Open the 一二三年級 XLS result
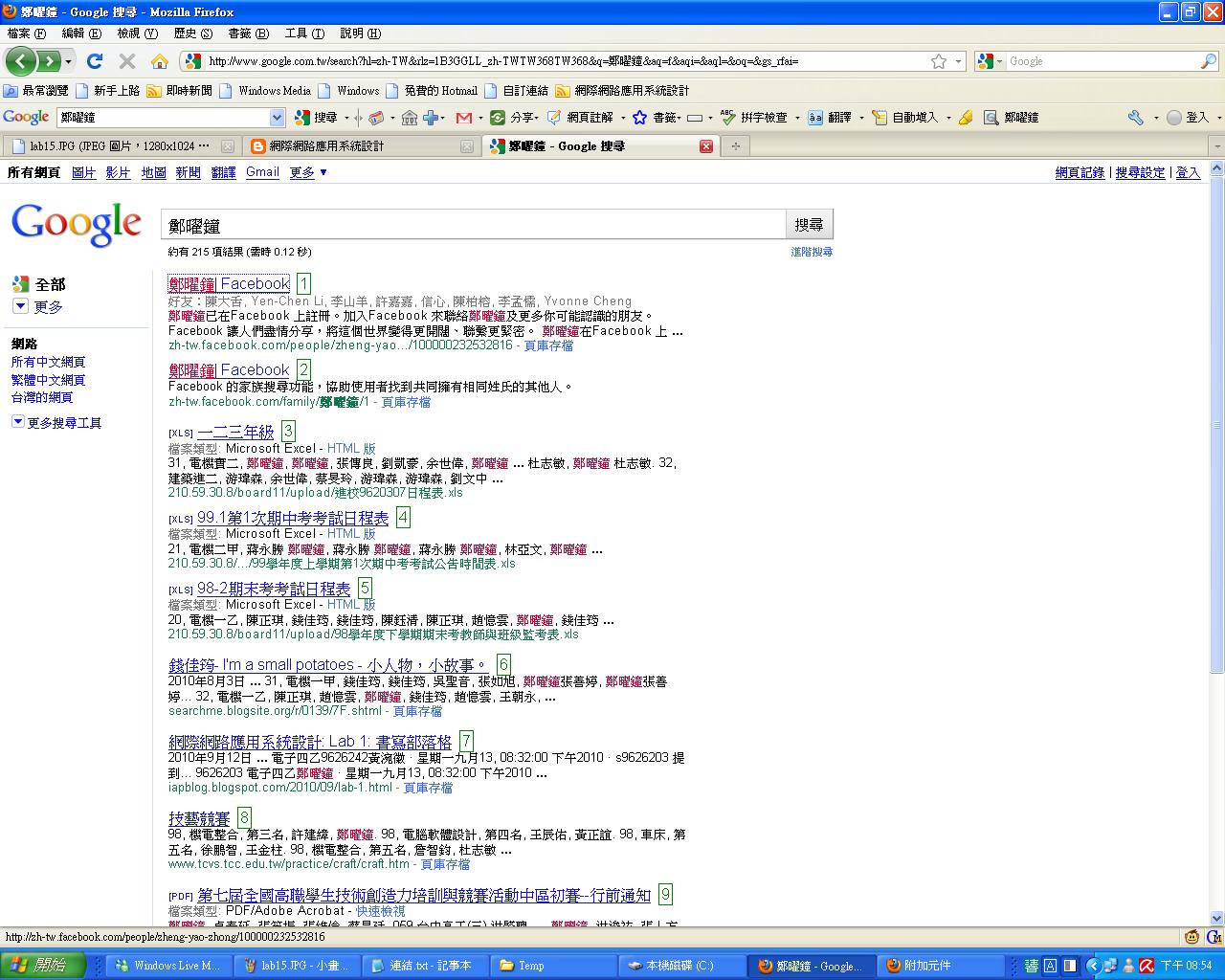Screen dimensions: 1225x980 pyautogui.click(x=235, y=432)
